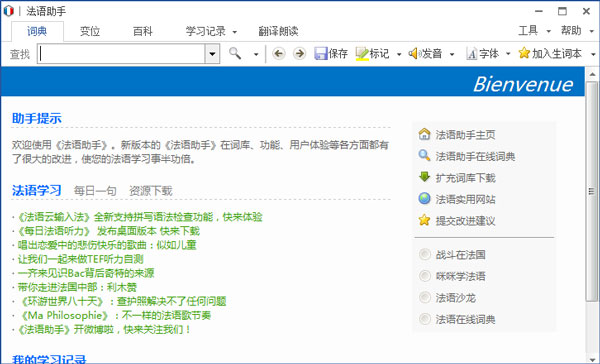Switch to the 变位 tab
The height and width of the screenshot is (364, 600).
(x=90, y=31)
